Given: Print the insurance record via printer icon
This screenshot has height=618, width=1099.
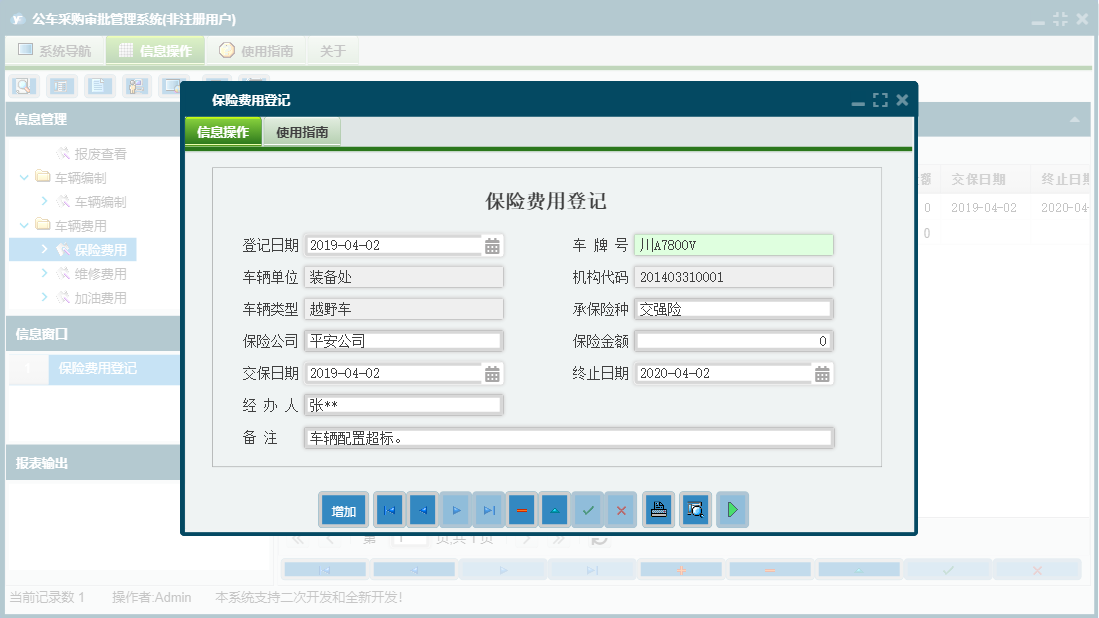Looking at the screenshot, I should [x=655, y=510].
